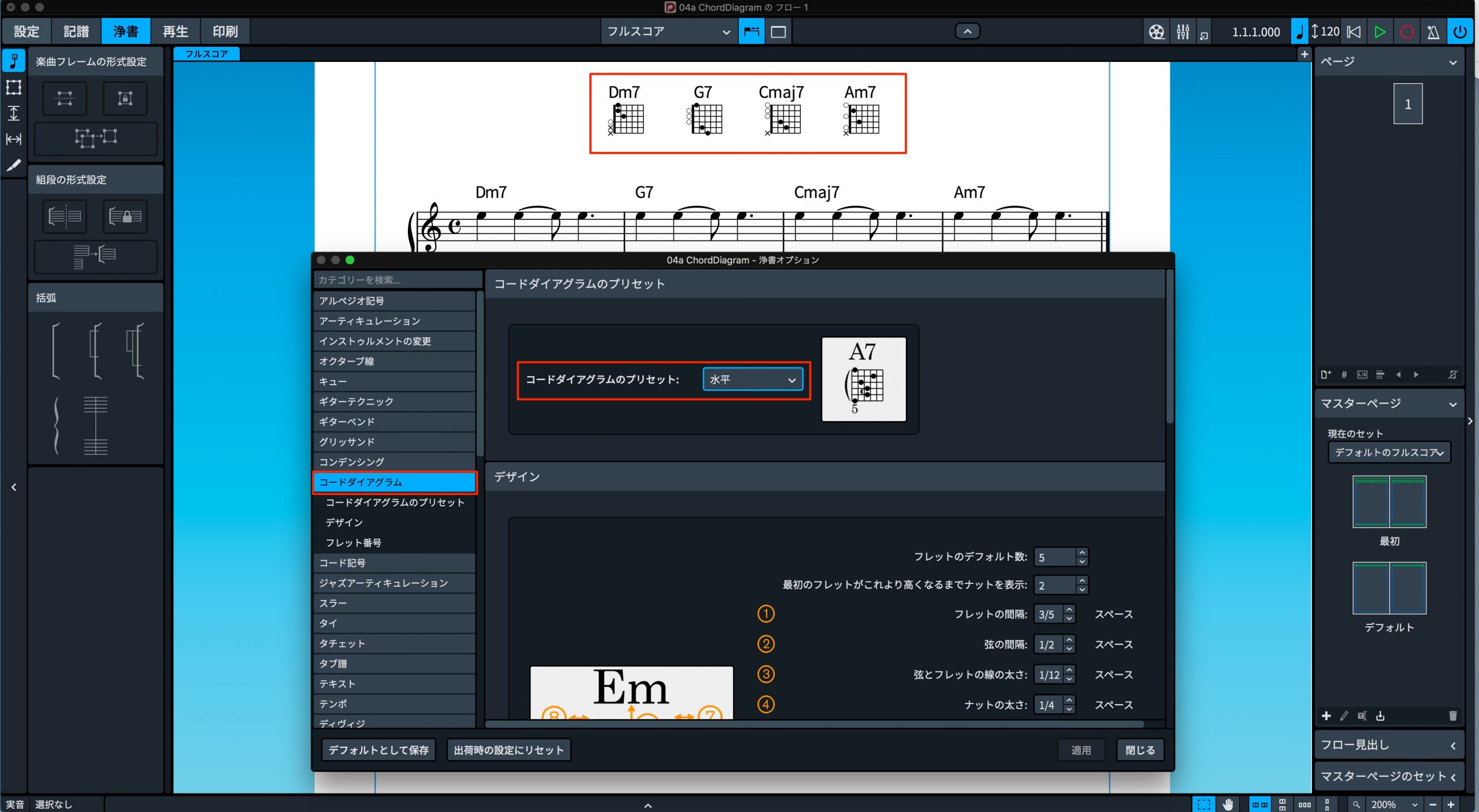Click the make into frame icon

(96, 138)
